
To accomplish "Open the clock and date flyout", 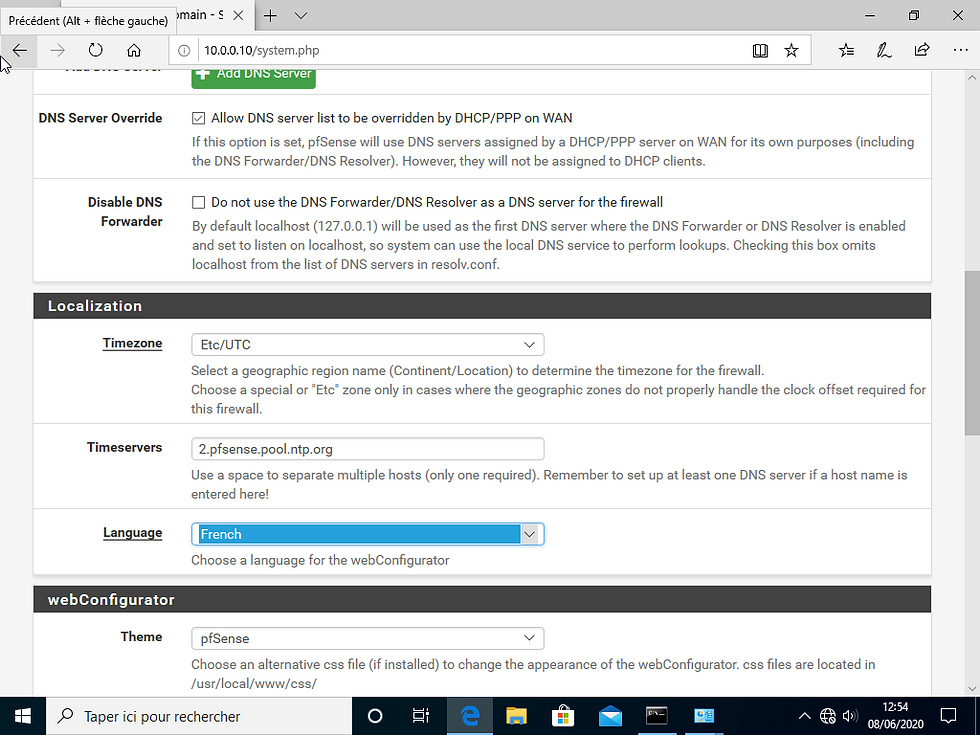I will [x=895, y=716].
